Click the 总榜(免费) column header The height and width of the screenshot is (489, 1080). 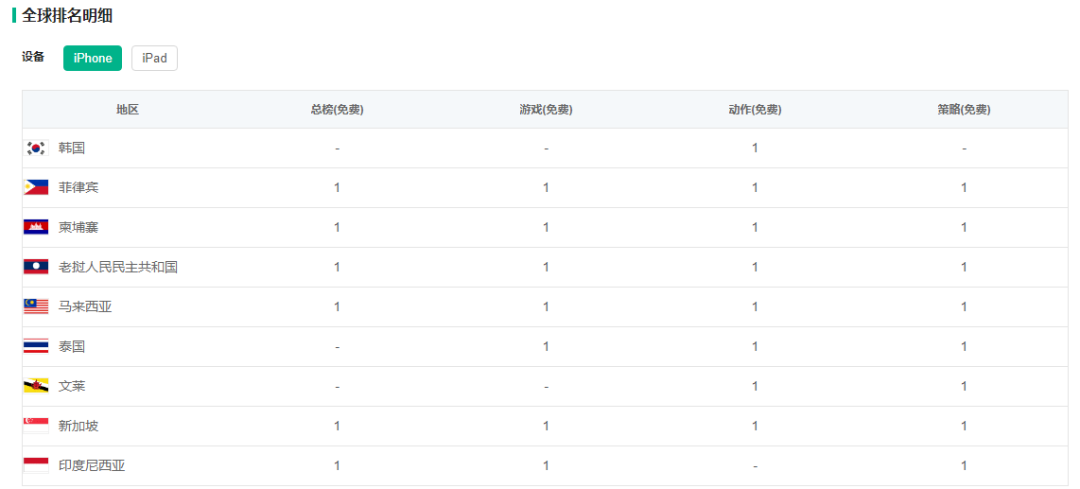(337, 110)
